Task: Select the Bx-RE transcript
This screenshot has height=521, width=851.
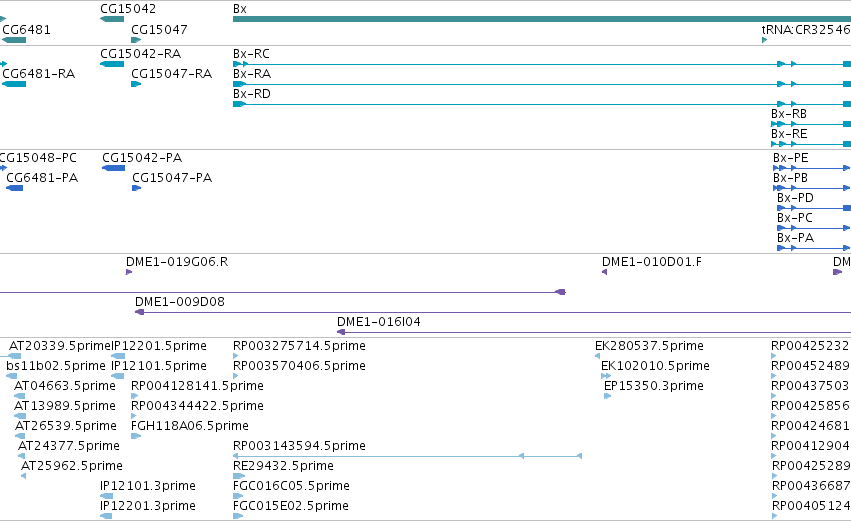Action: click(x=789, y=134)
